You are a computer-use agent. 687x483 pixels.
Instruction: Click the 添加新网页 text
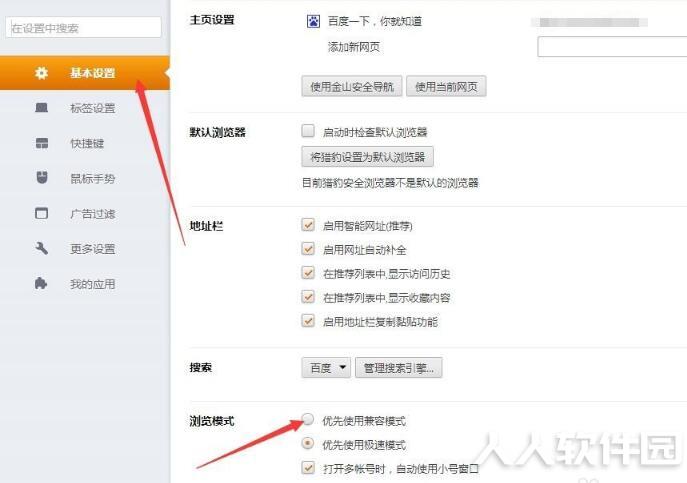click(354, 46)
